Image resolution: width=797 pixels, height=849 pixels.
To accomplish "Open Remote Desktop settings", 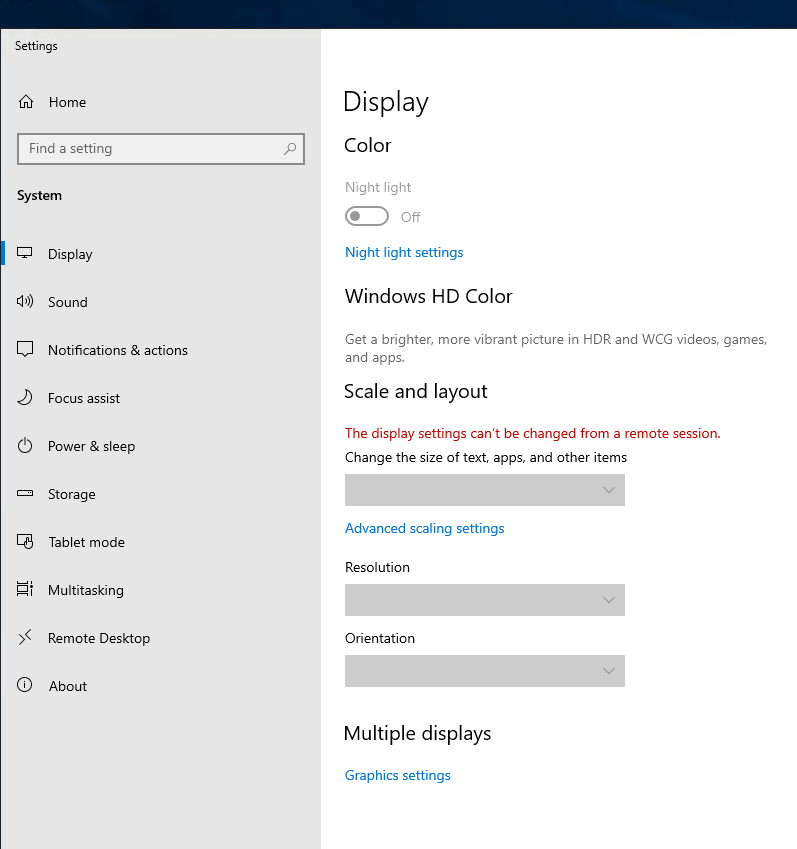I will pos(161,638).
